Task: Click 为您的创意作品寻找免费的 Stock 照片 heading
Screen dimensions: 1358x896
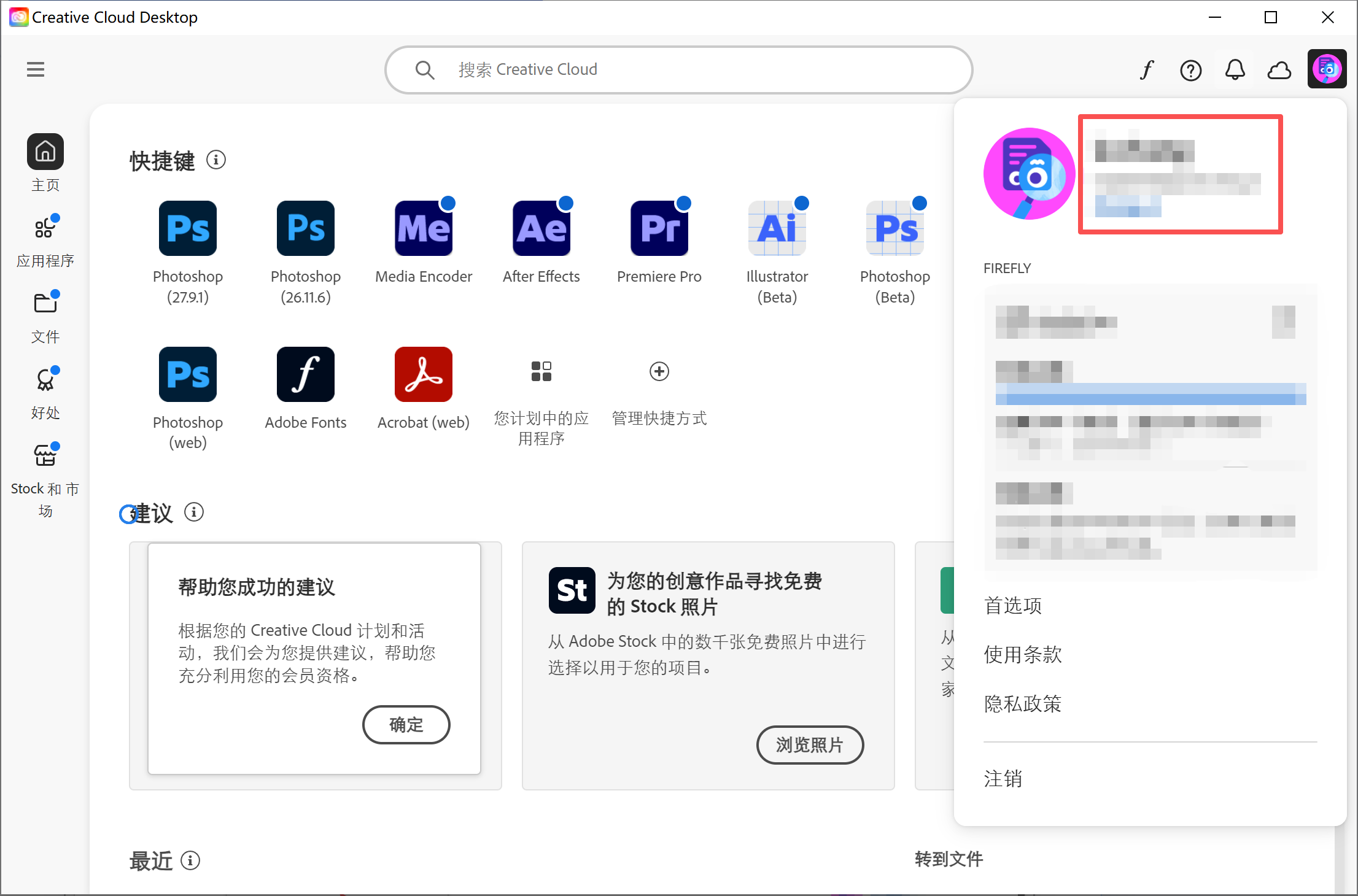Action: pos(715,593)
